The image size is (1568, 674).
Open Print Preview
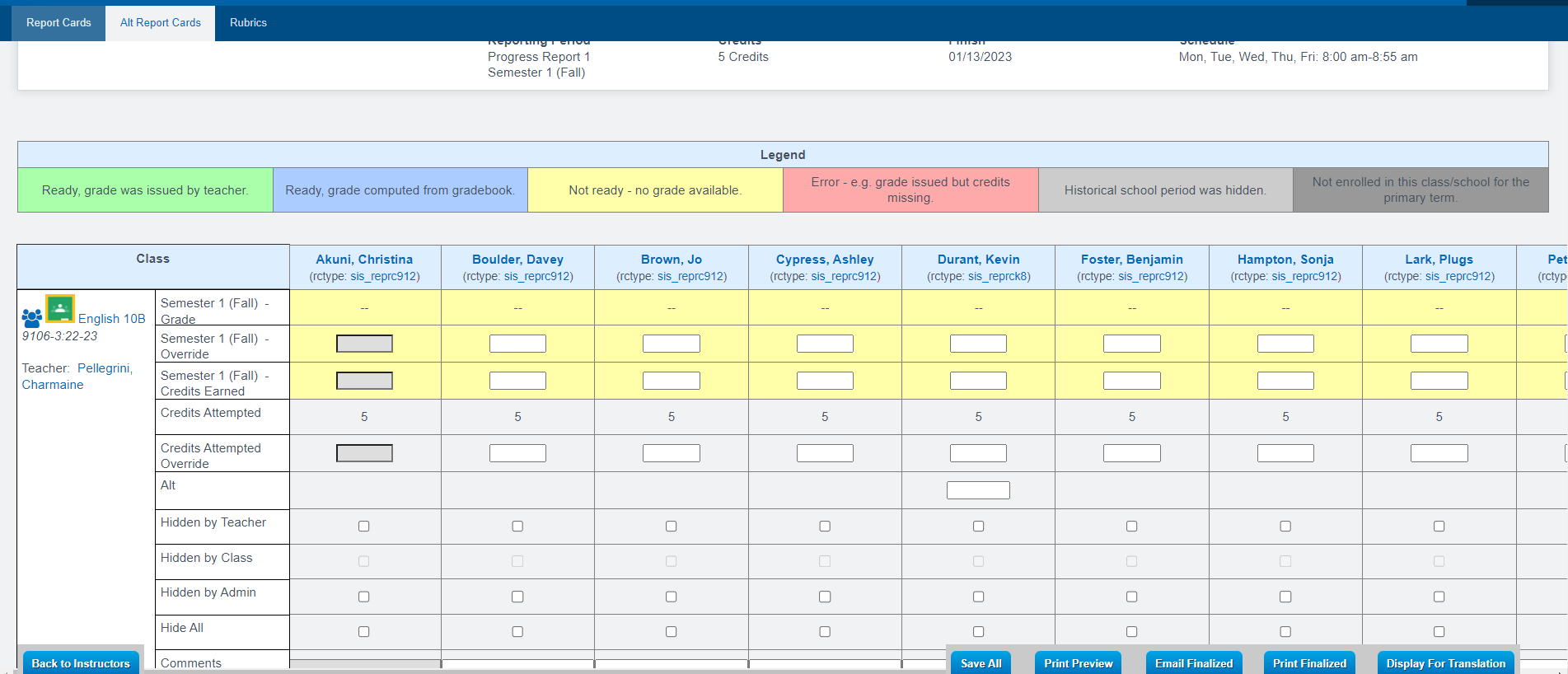(1078, 663)
